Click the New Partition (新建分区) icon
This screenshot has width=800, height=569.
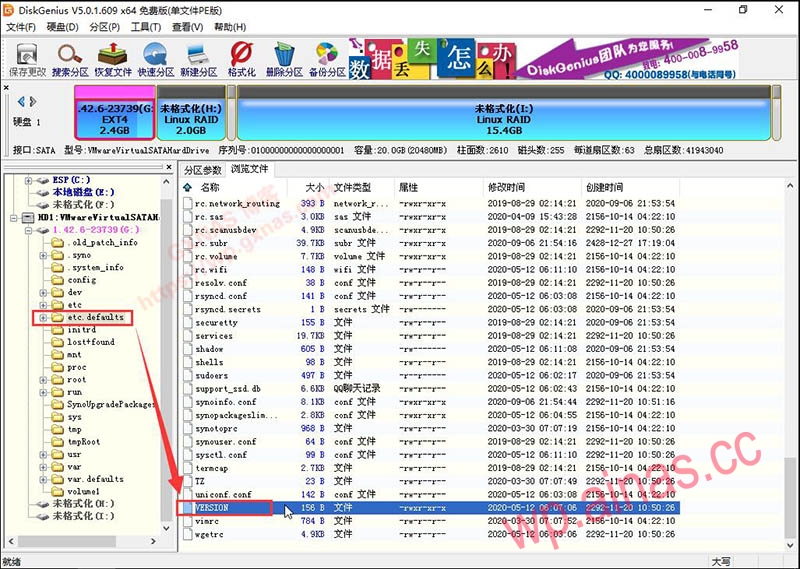(198, 60)
